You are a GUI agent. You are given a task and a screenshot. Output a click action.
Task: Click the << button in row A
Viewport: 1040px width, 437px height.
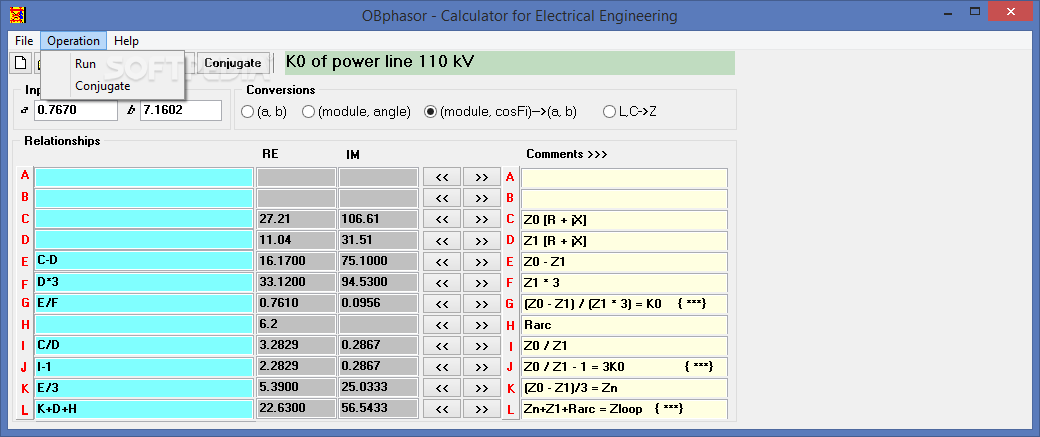click(x=442, y=178)
